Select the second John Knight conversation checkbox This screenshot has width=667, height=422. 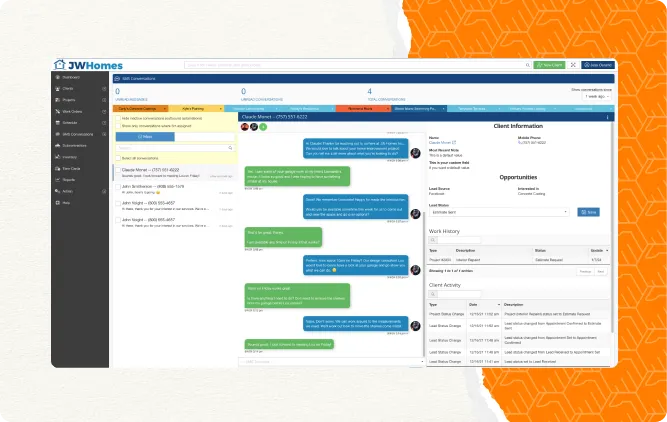(118, 220)
